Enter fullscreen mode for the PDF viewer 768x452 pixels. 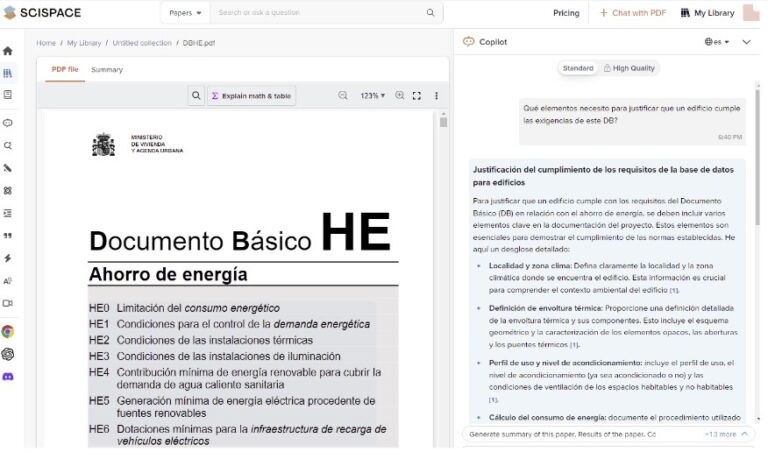tap(417, 95)
